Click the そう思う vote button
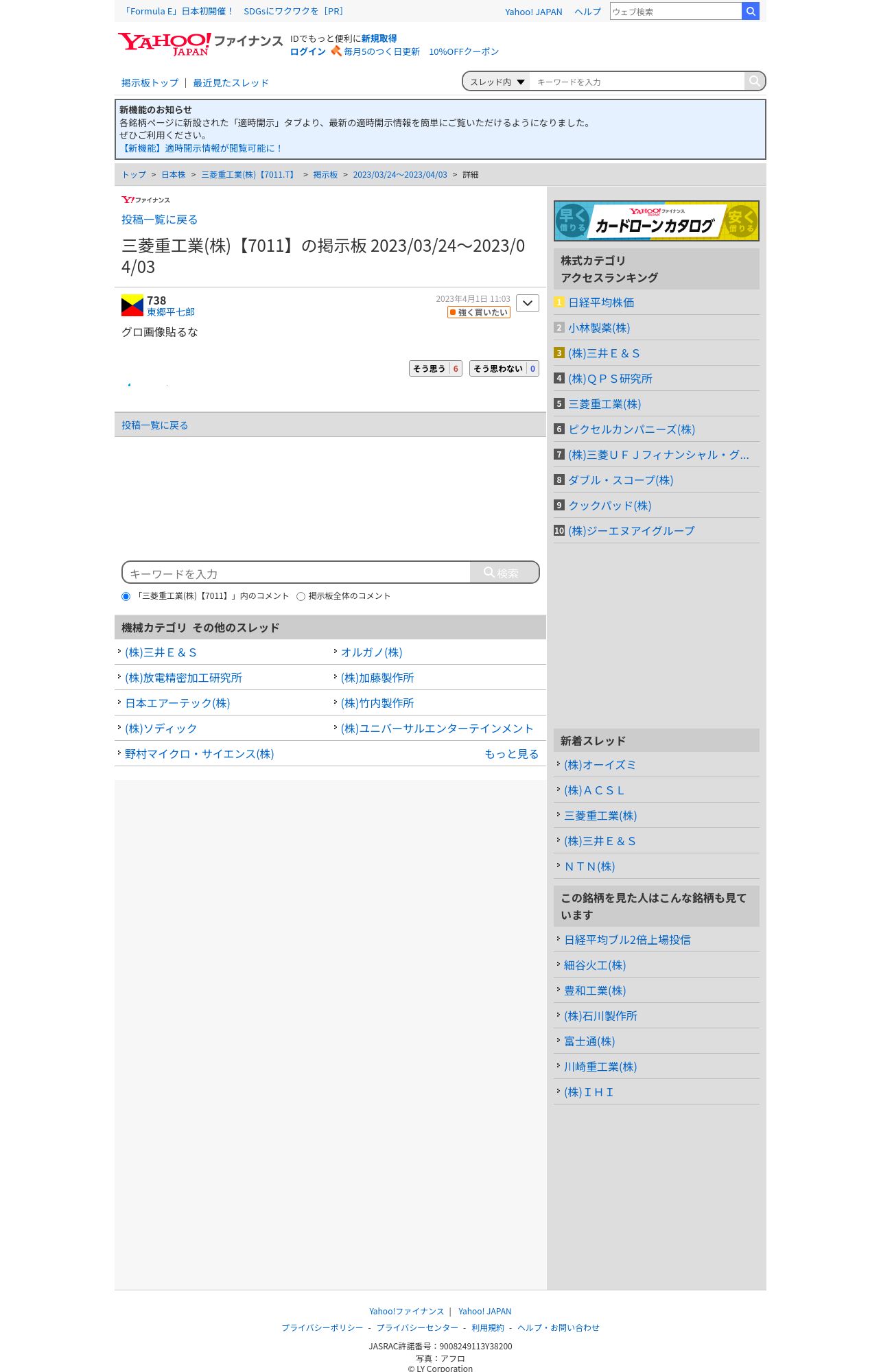 pyautogui.click(x=436, y=368)
